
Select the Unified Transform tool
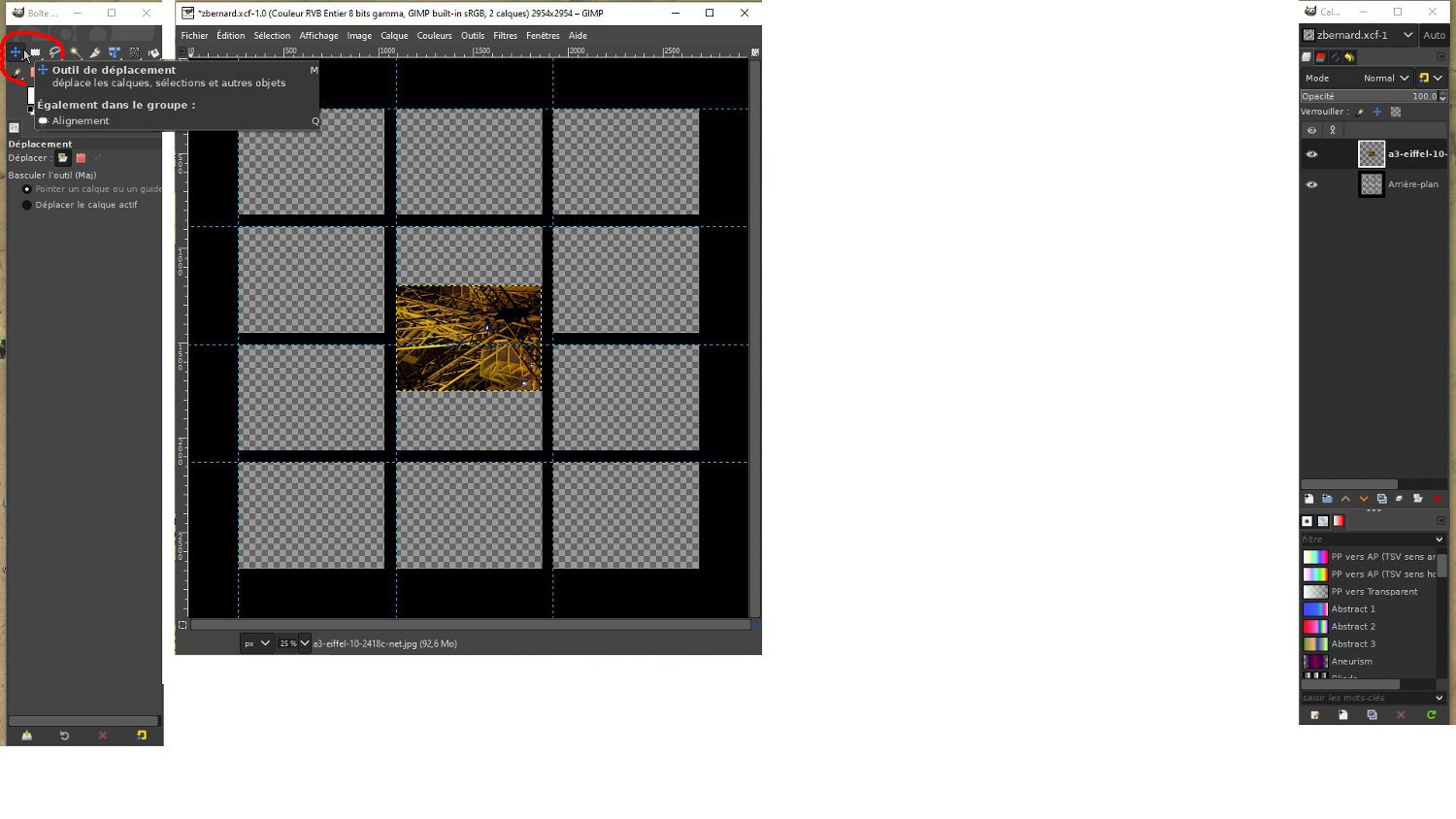(115, 52)
